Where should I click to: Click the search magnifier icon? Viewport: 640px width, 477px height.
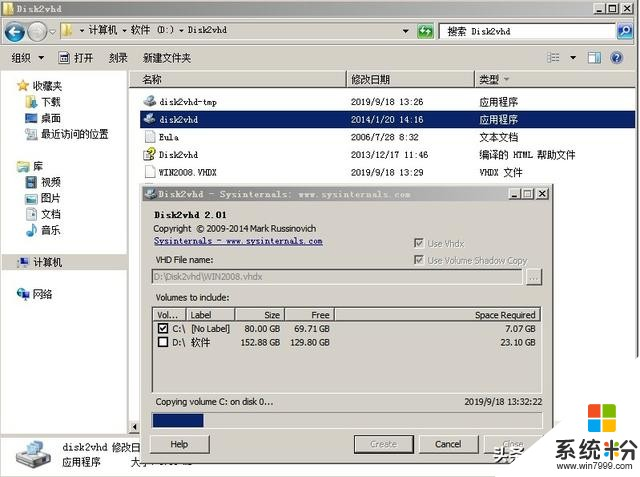624,31
